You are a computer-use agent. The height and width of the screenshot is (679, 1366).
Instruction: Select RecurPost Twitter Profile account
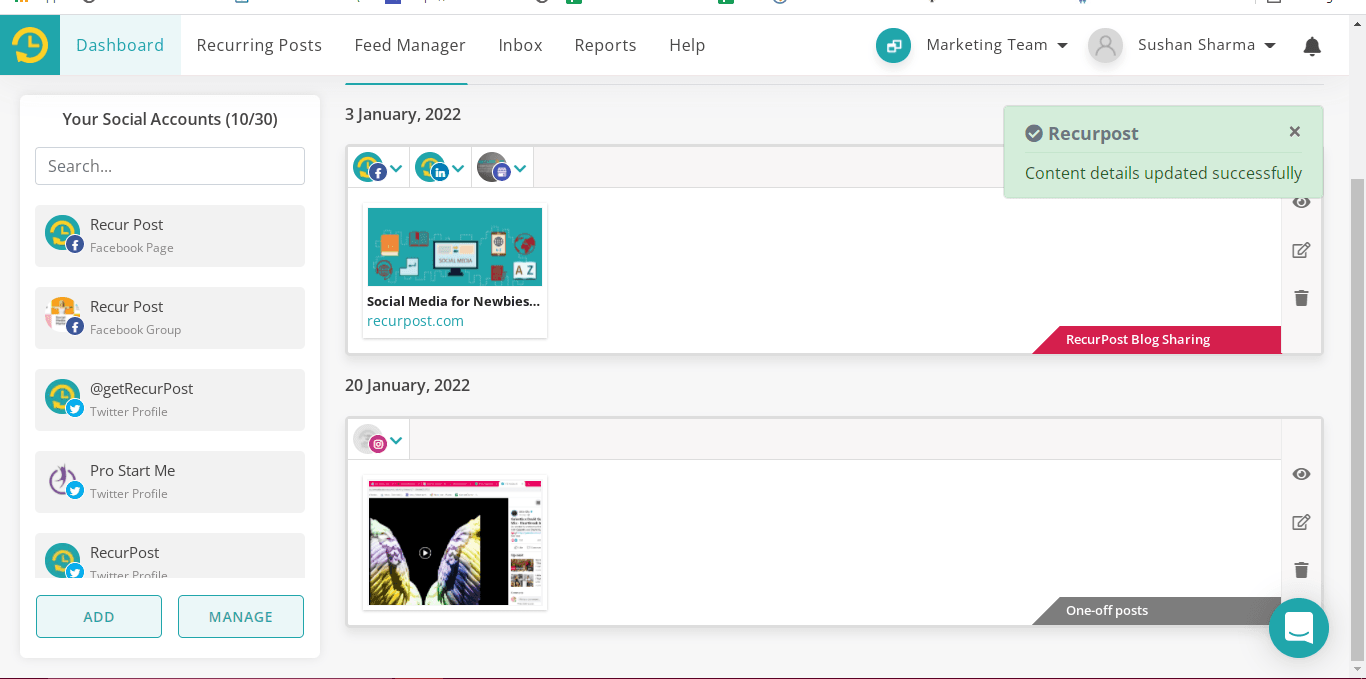coord(170,556)
